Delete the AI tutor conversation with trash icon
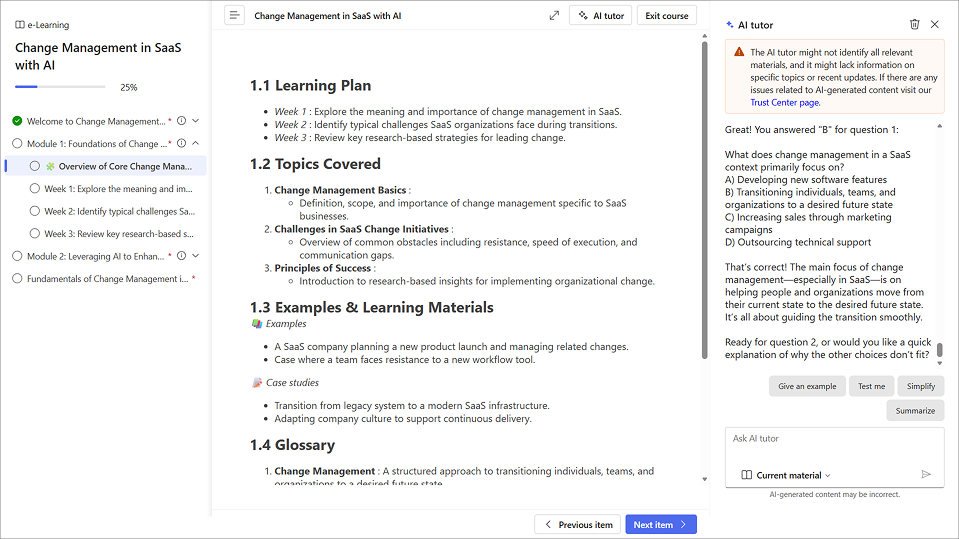Image resolution: width=959 pixels, height=539 pixels. pyautogui.click(x=914, y=24)
